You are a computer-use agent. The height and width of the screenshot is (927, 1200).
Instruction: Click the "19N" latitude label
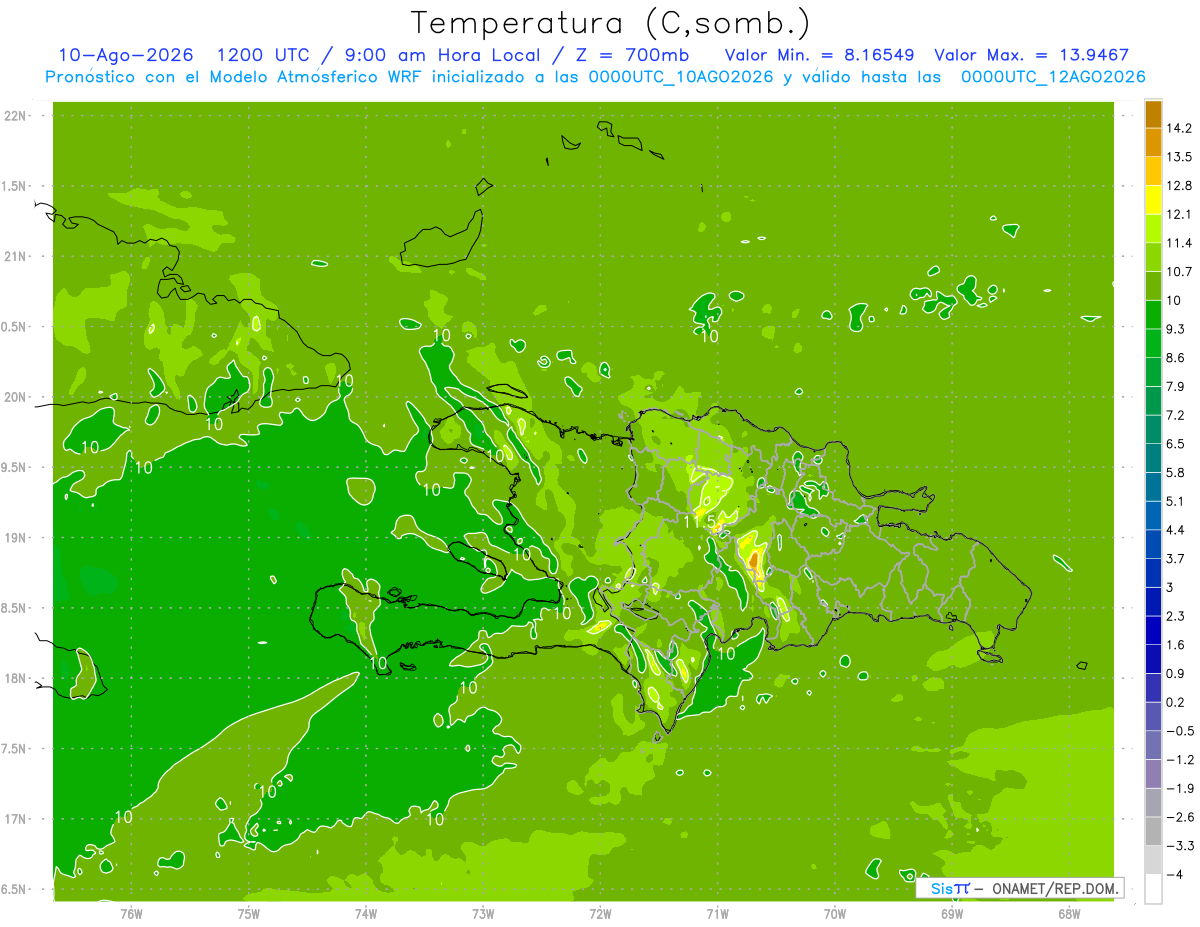pos(16,537)
